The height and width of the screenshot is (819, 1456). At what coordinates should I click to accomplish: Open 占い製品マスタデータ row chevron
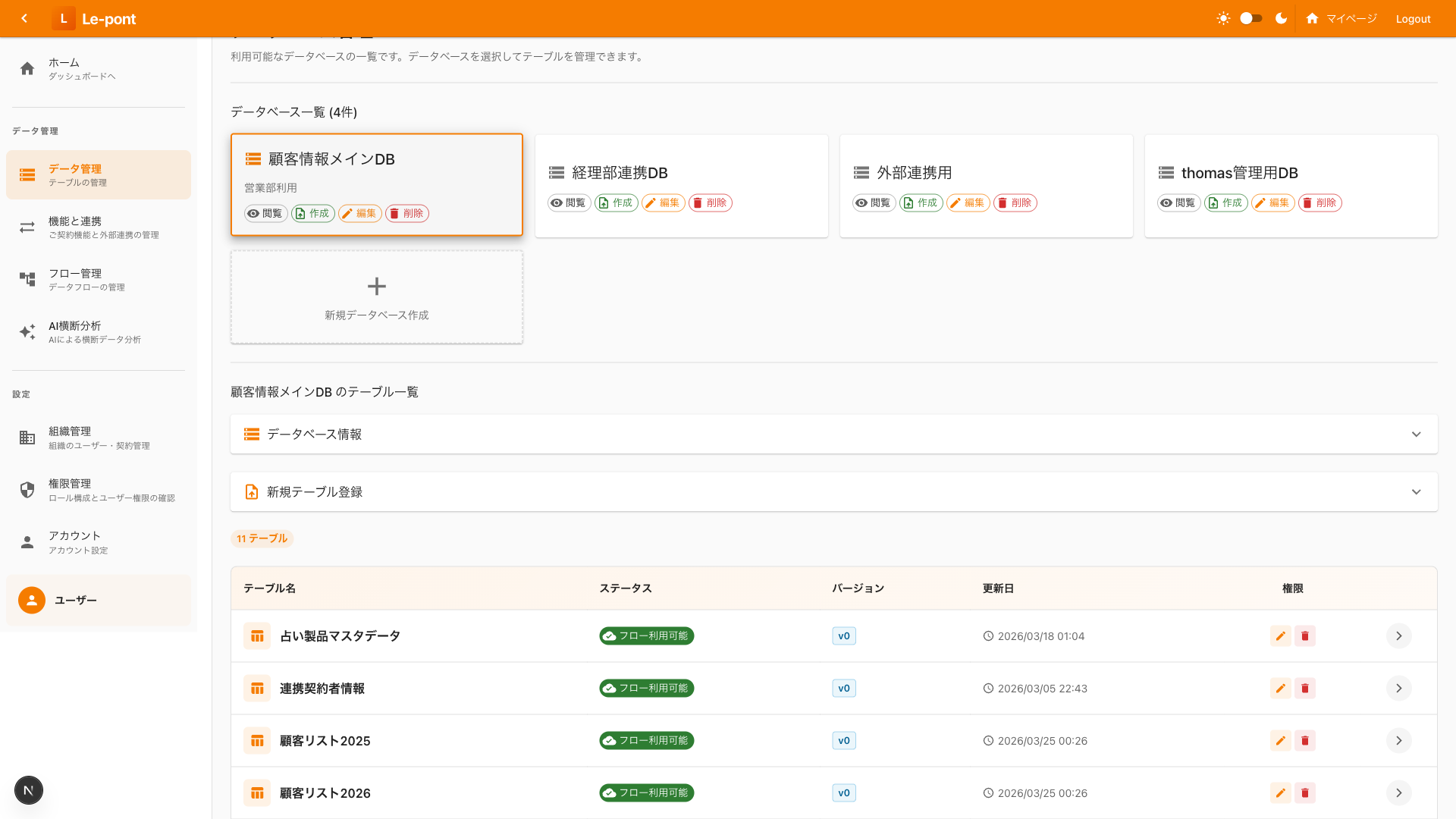tap(1398, 636)
